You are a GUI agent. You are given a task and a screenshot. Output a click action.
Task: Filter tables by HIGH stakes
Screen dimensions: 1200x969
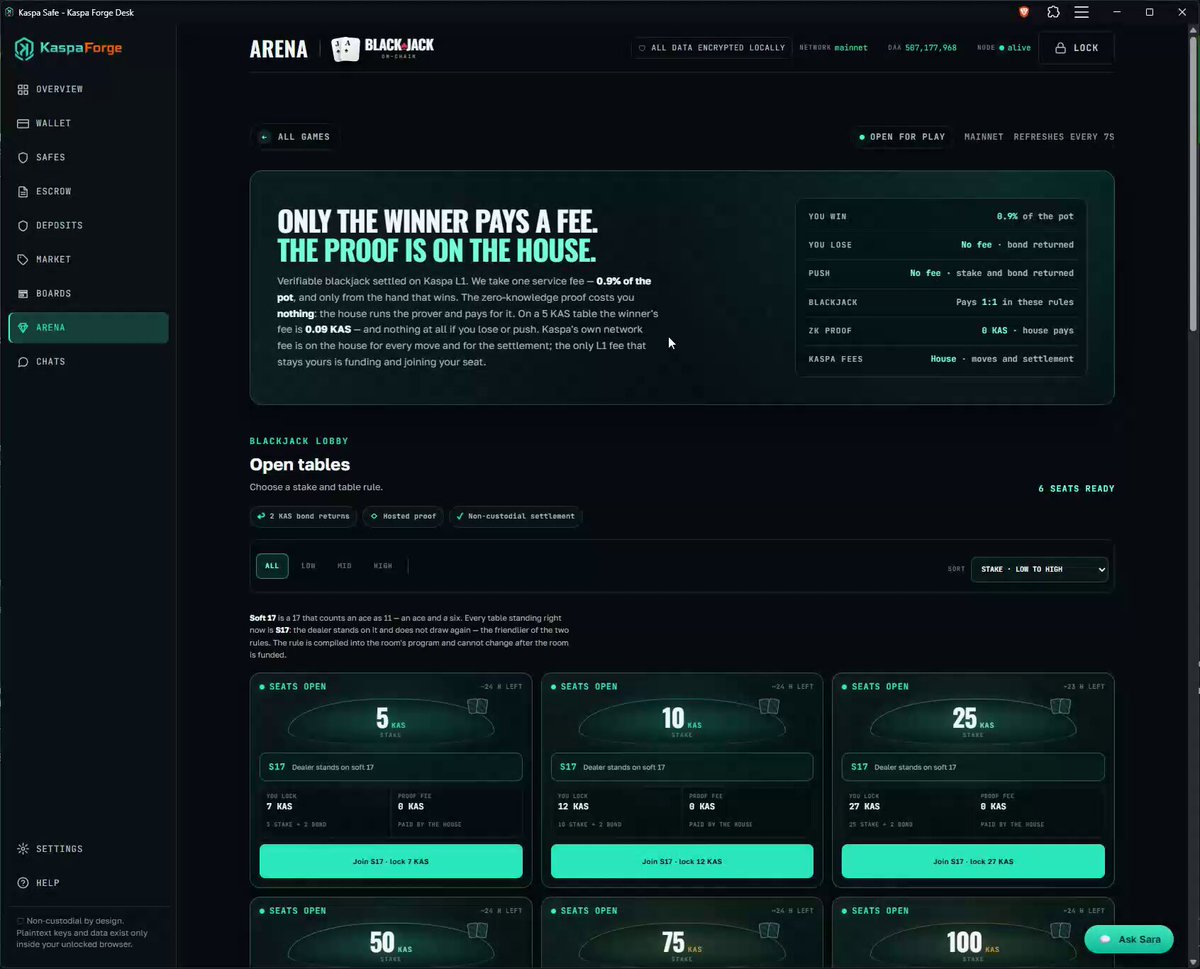point(383,566)
